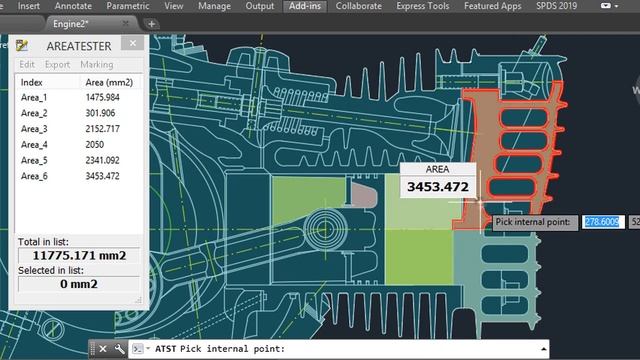
Task: Expand the ribbon display options arrow
Action: coord(616,6)
